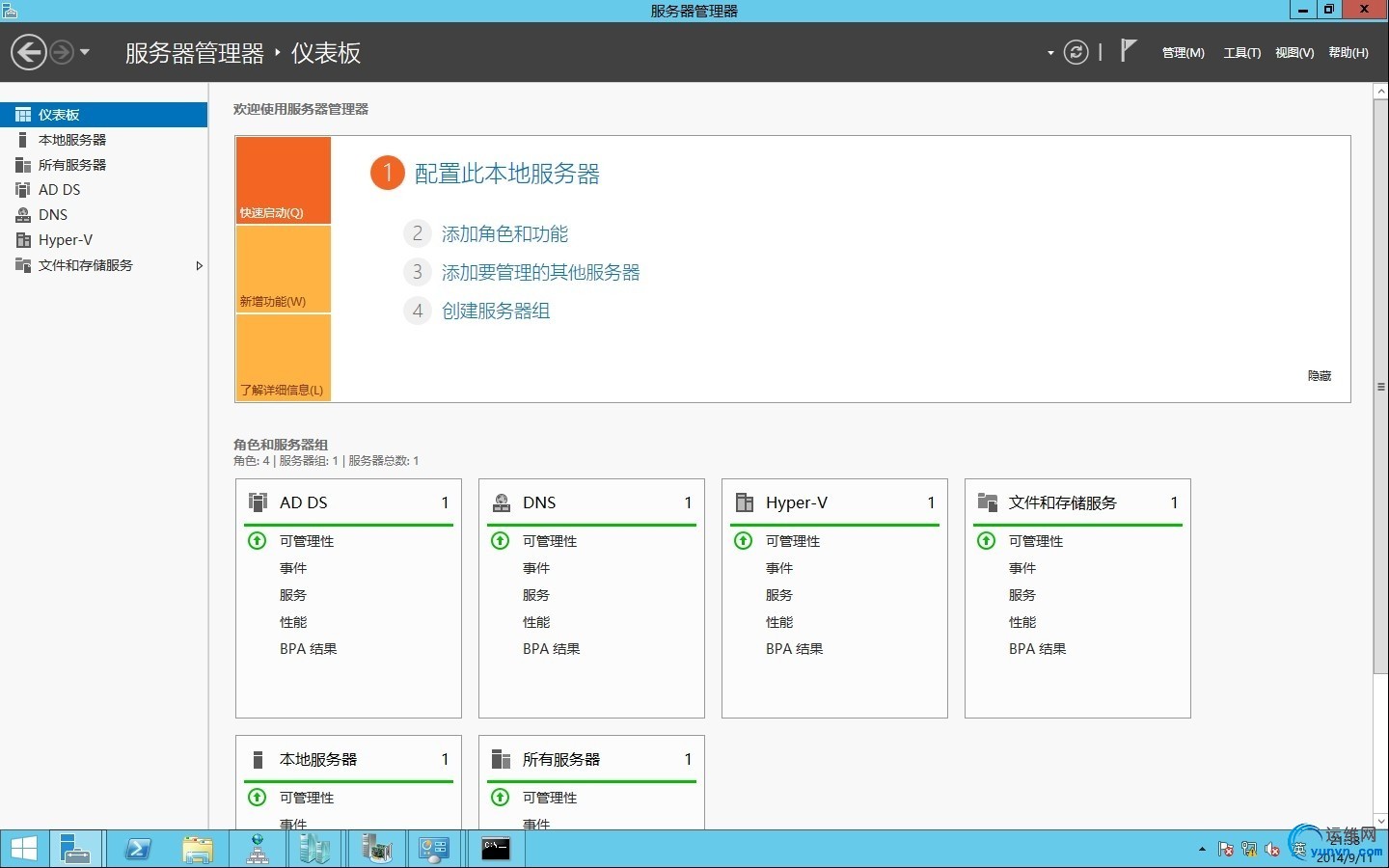This screenshot has width=1389, height=868.
Task: Click the AD DS tile's role icon
Action: coord(258,502)
